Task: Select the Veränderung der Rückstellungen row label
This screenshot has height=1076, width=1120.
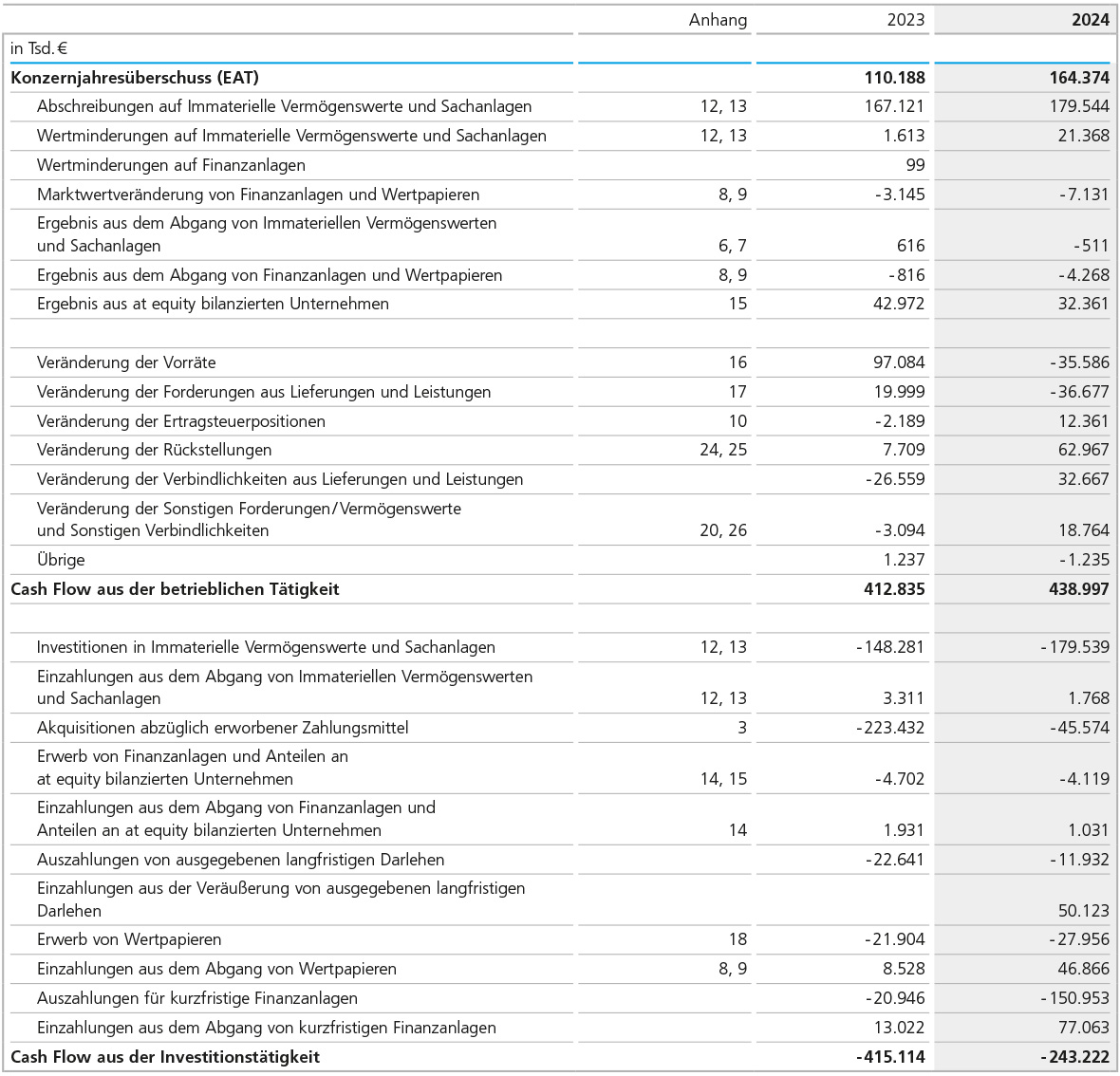Action: coord(154,450)
